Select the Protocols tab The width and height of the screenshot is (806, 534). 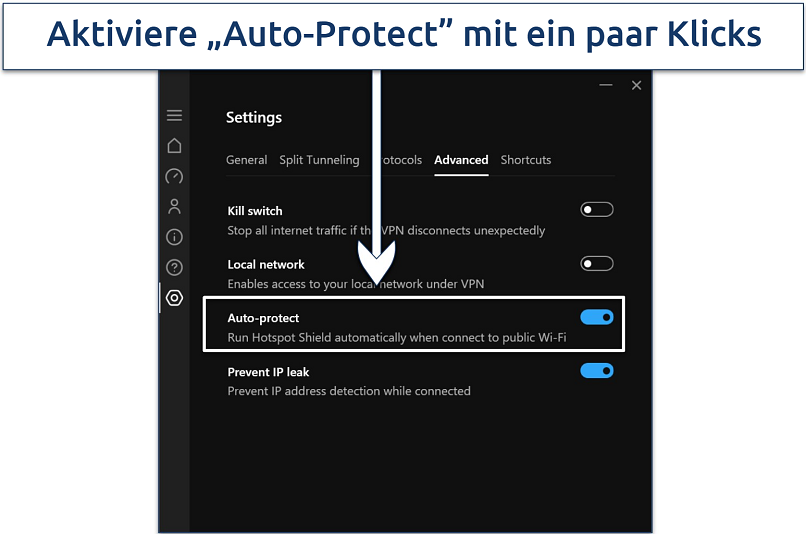pos(397,160)
